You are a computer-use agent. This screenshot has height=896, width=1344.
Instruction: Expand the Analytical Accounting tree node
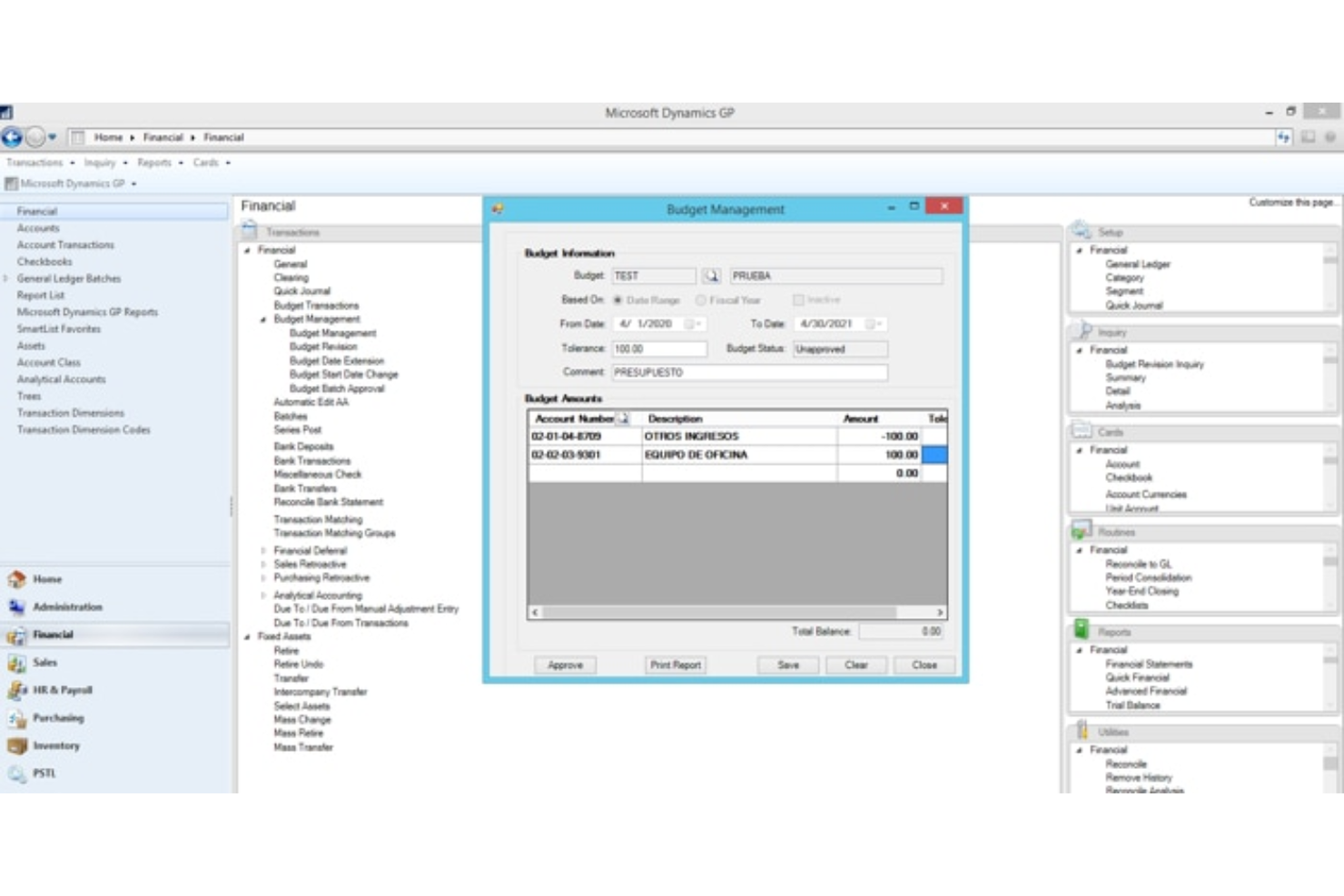coord(263,596)
